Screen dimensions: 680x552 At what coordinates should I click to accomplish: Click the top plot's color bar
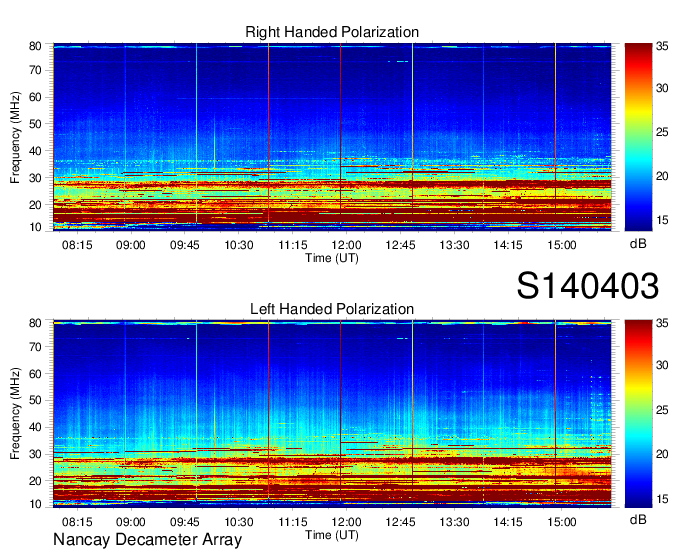coord(638,137)
